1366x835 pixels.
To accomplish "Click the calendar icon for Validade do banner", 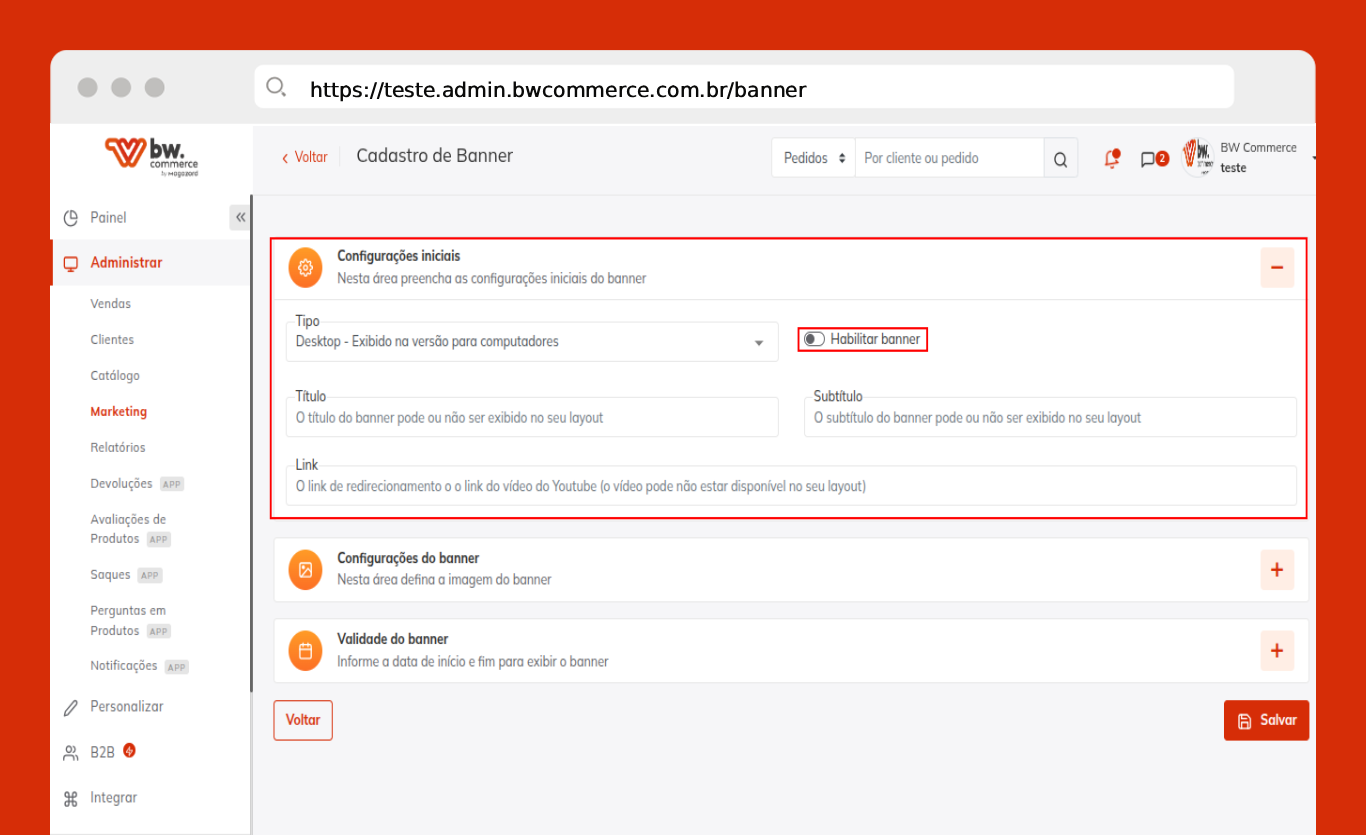I will point(306,651).
